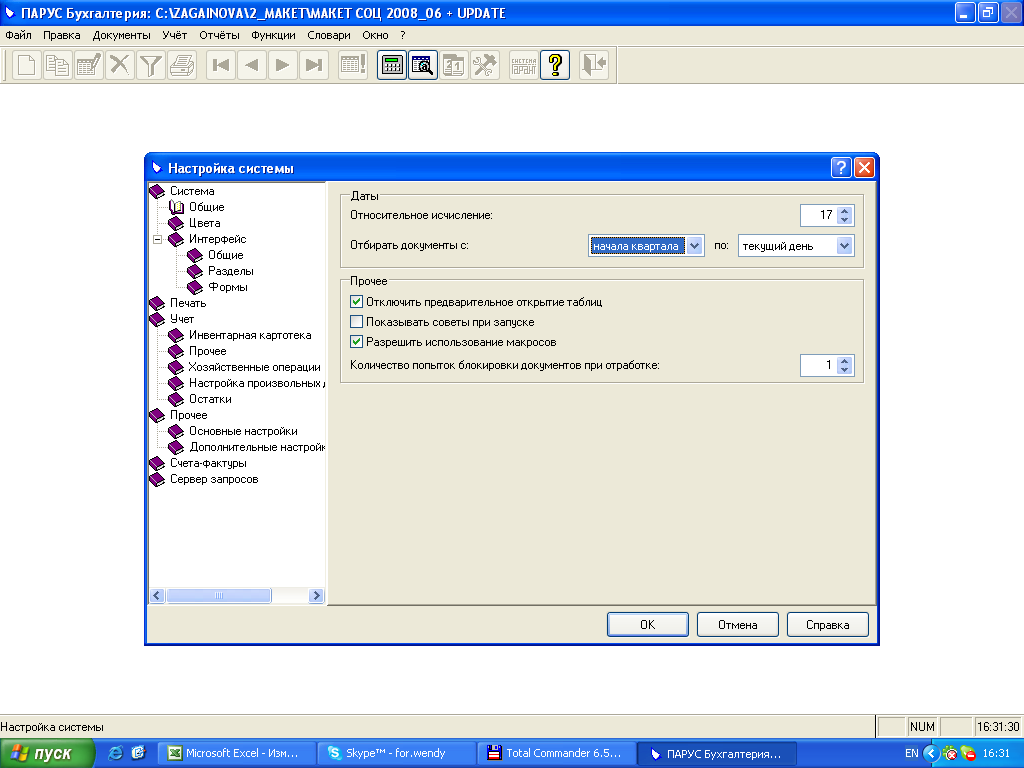Select Хозяйственные операции tree item
This screenshot has width=1024, height=768.
(x=255, y=367)
